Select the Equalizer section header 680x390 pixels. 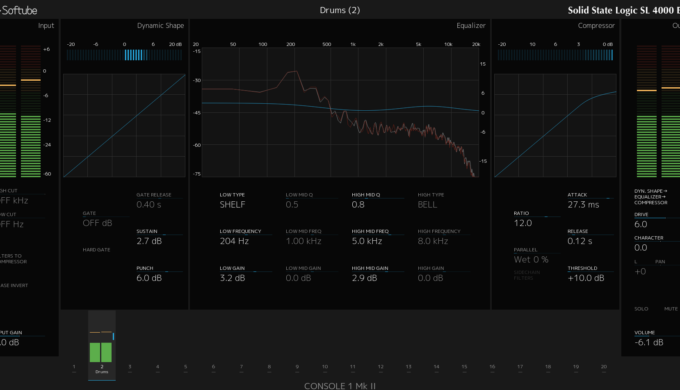pyautogui.click(x=471, y=26)
